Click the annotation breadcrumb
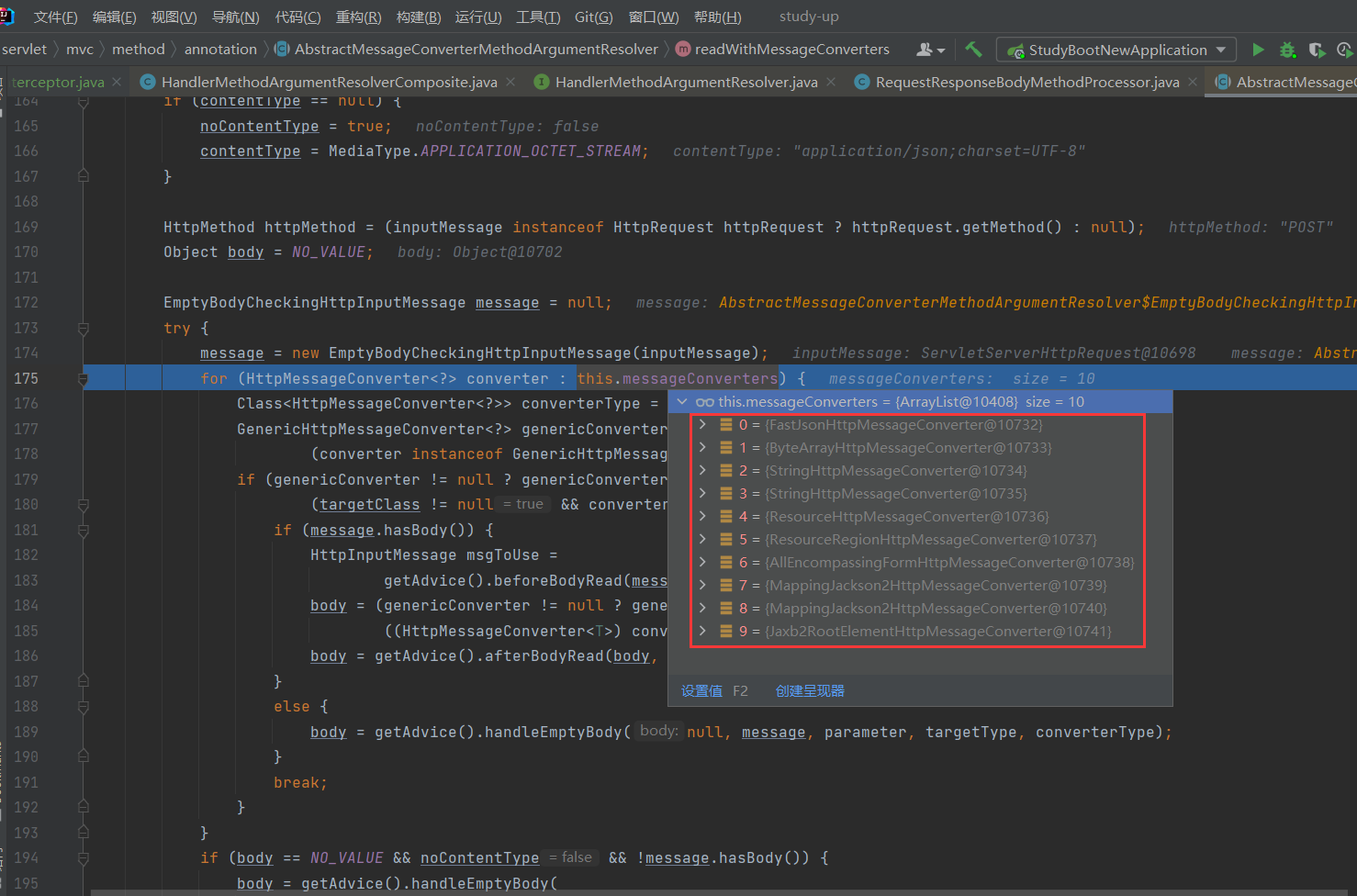The image size is (1357, 896). (220, 50)
